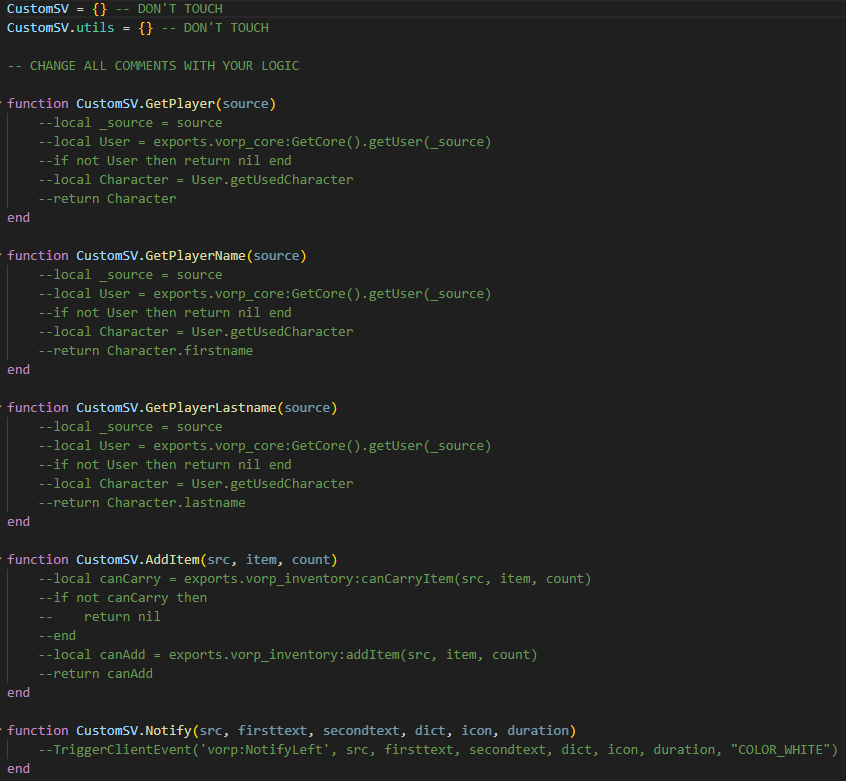This screenshot has height=781, width=846.
Task: Click the duration parameter in Notify signature
Action: (538, 731)
